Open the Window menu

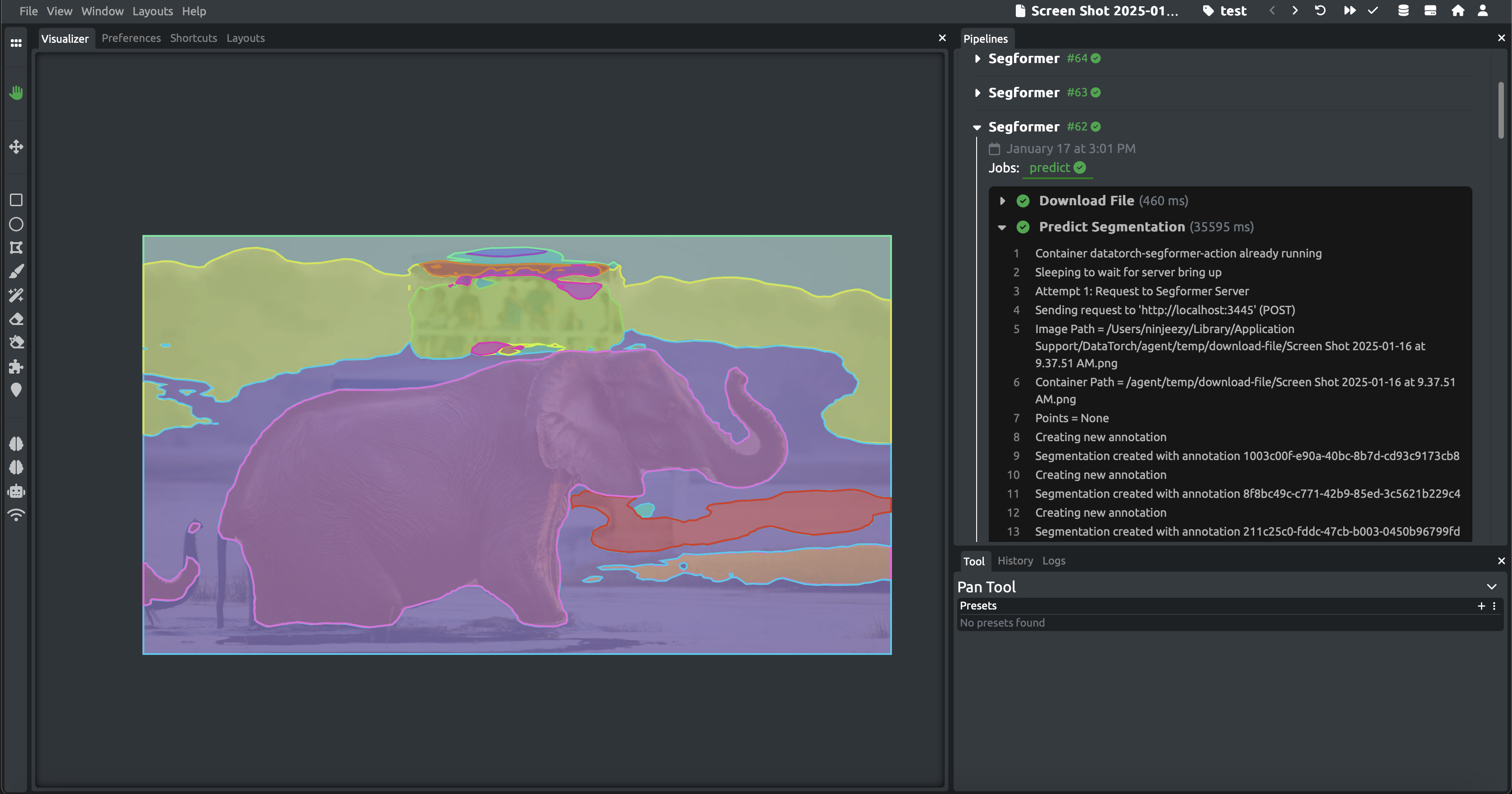102,11
